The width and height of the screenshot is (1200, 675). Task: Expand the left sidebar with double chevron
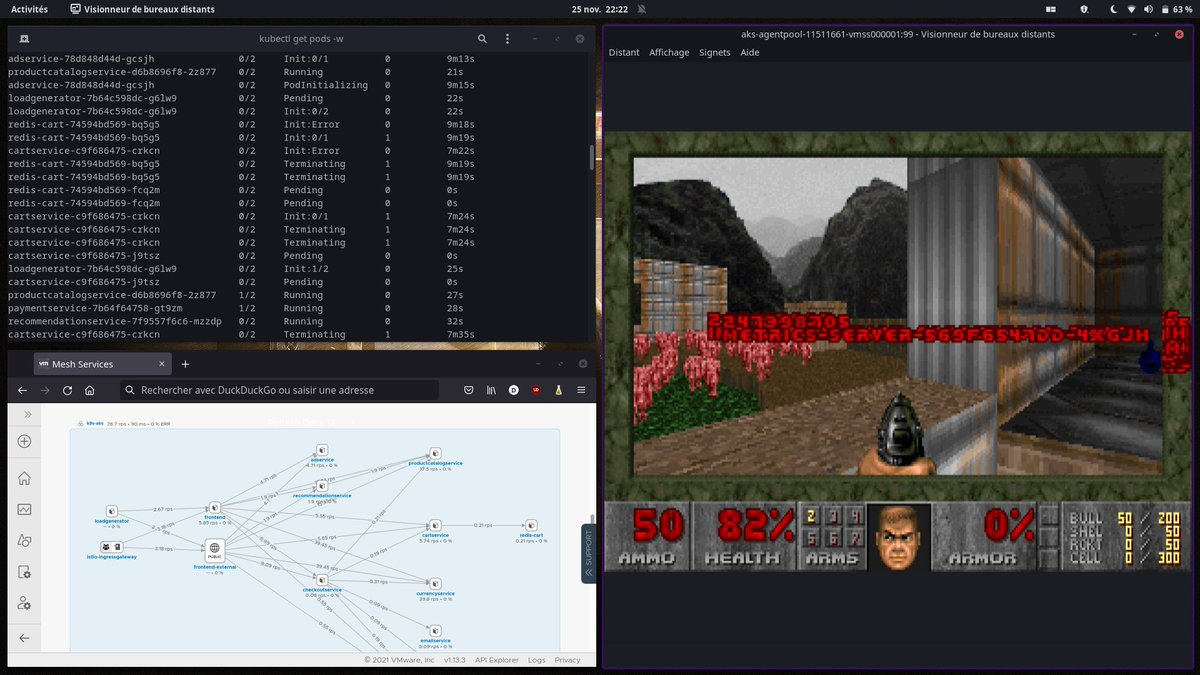click(28, 414)
